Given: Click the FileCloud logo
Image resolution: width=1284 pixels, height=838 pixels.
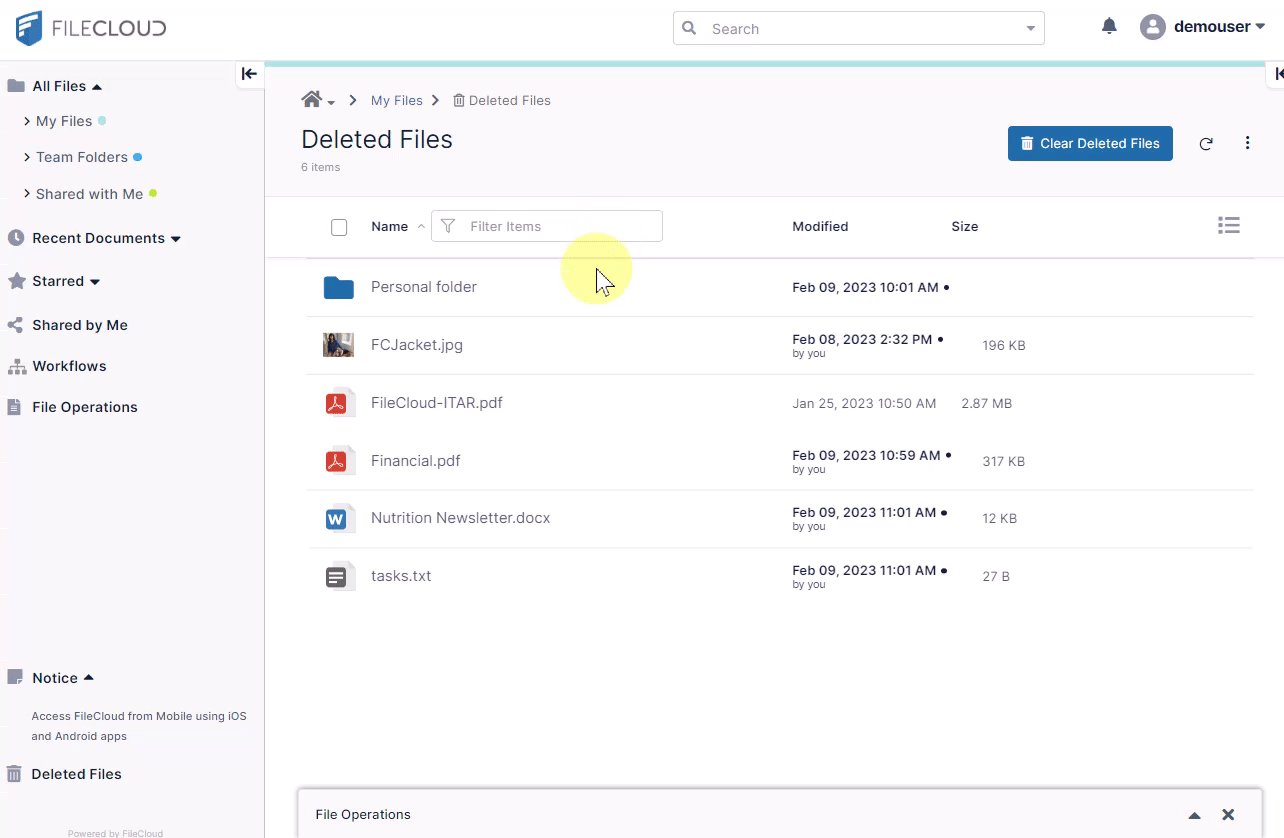Looking at the screenshot, I should click(91, 28).
